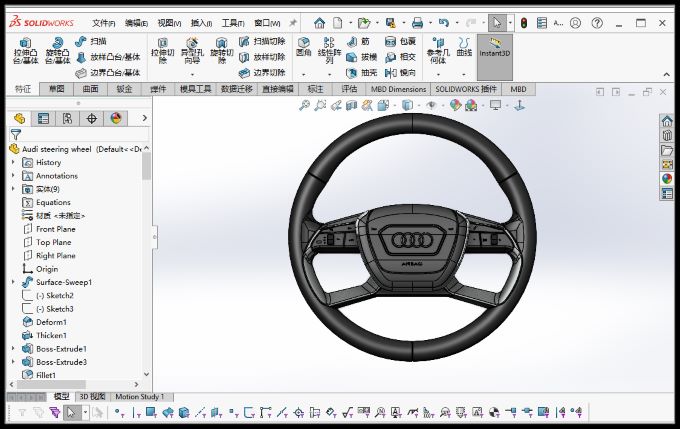Open the PropertyManager tab
The image size is (680, 429).
(x=43, y=118)
